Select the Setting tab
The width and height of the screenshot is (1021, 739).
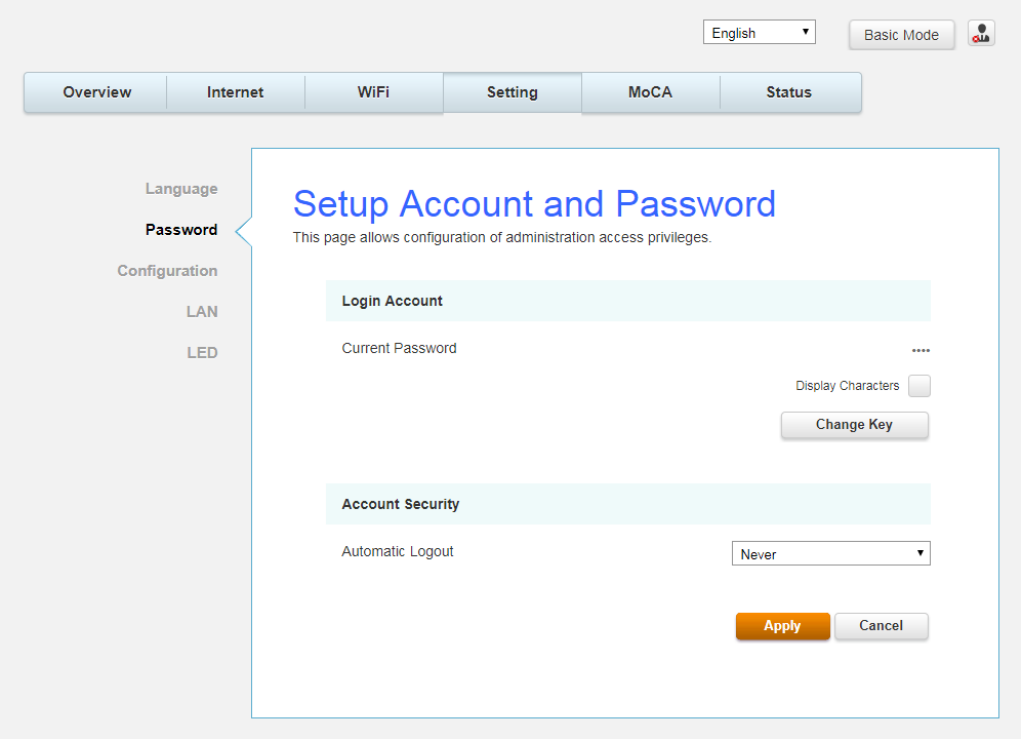[512, 92]
